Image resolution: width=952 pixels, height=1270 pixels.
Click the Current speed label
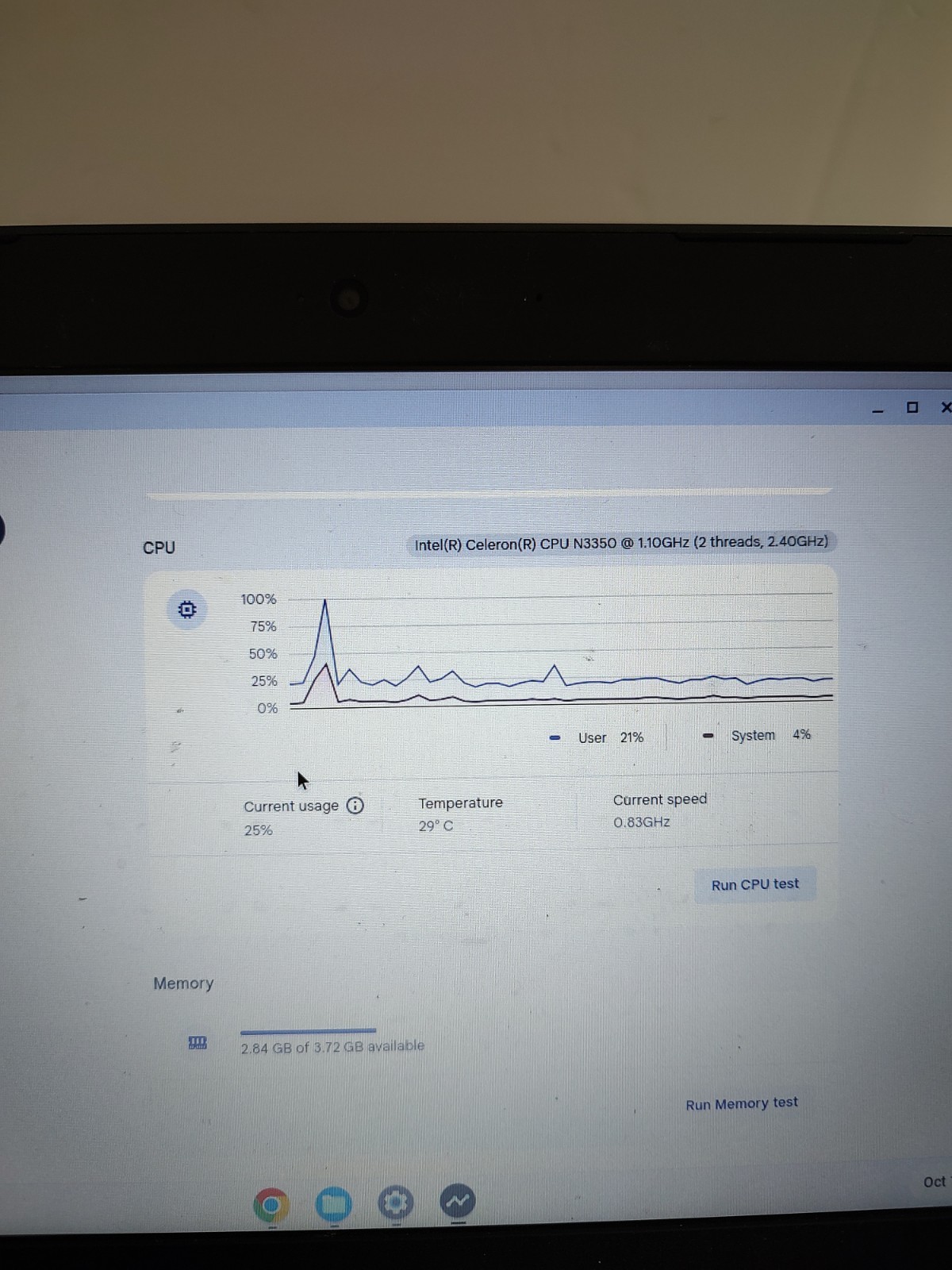coord(660,799)
